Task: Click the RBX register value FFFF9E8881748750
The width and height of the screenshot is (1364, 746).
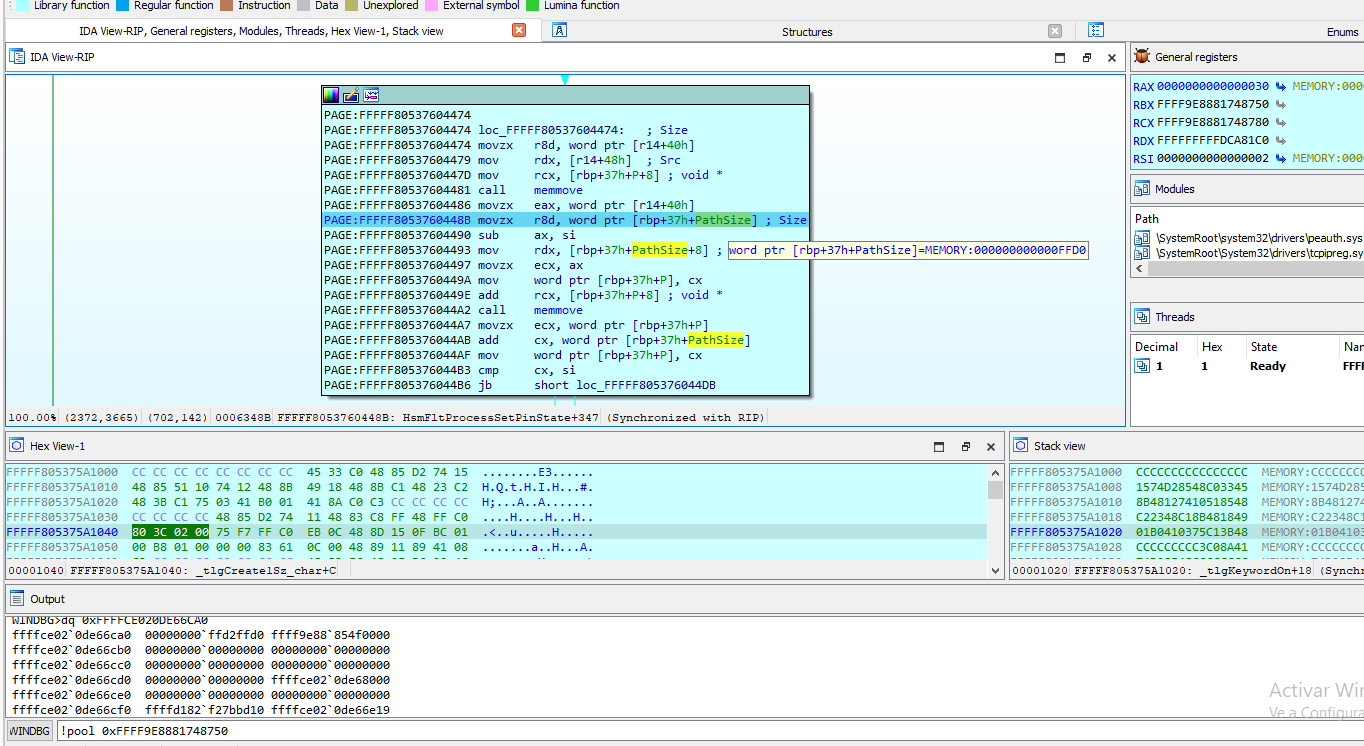Action: 1213,105
